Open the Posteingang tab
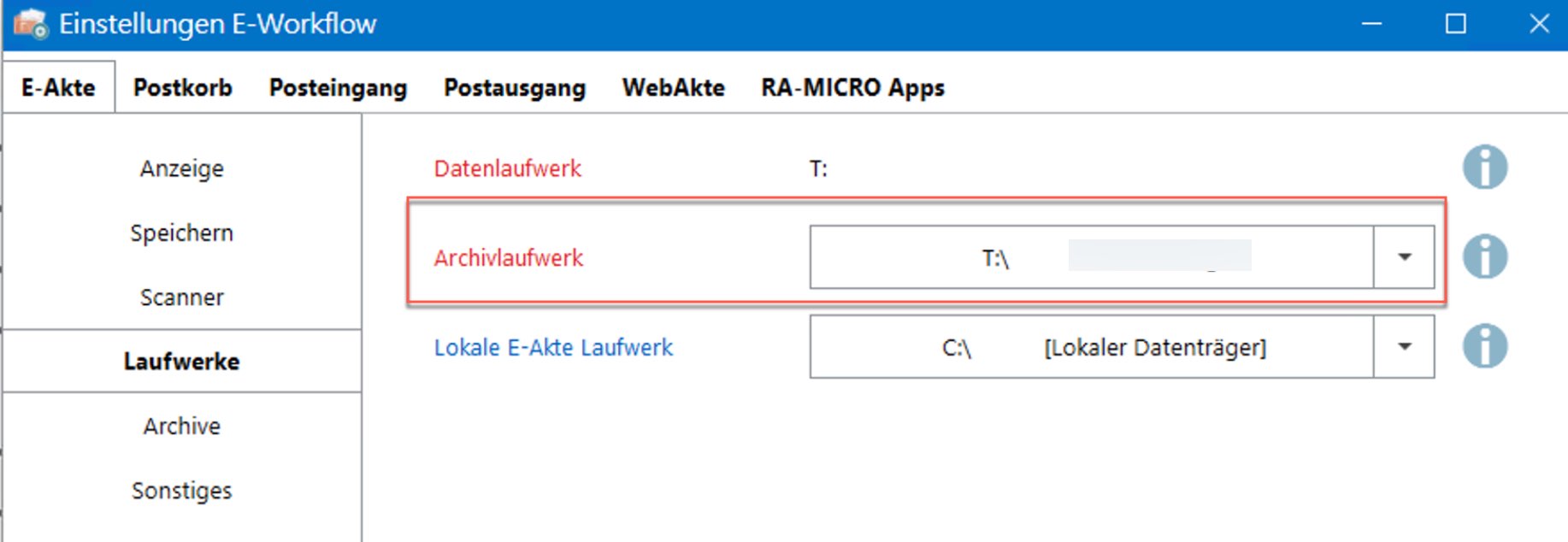This screenshot has width=1568, height=542. (338, 87)
